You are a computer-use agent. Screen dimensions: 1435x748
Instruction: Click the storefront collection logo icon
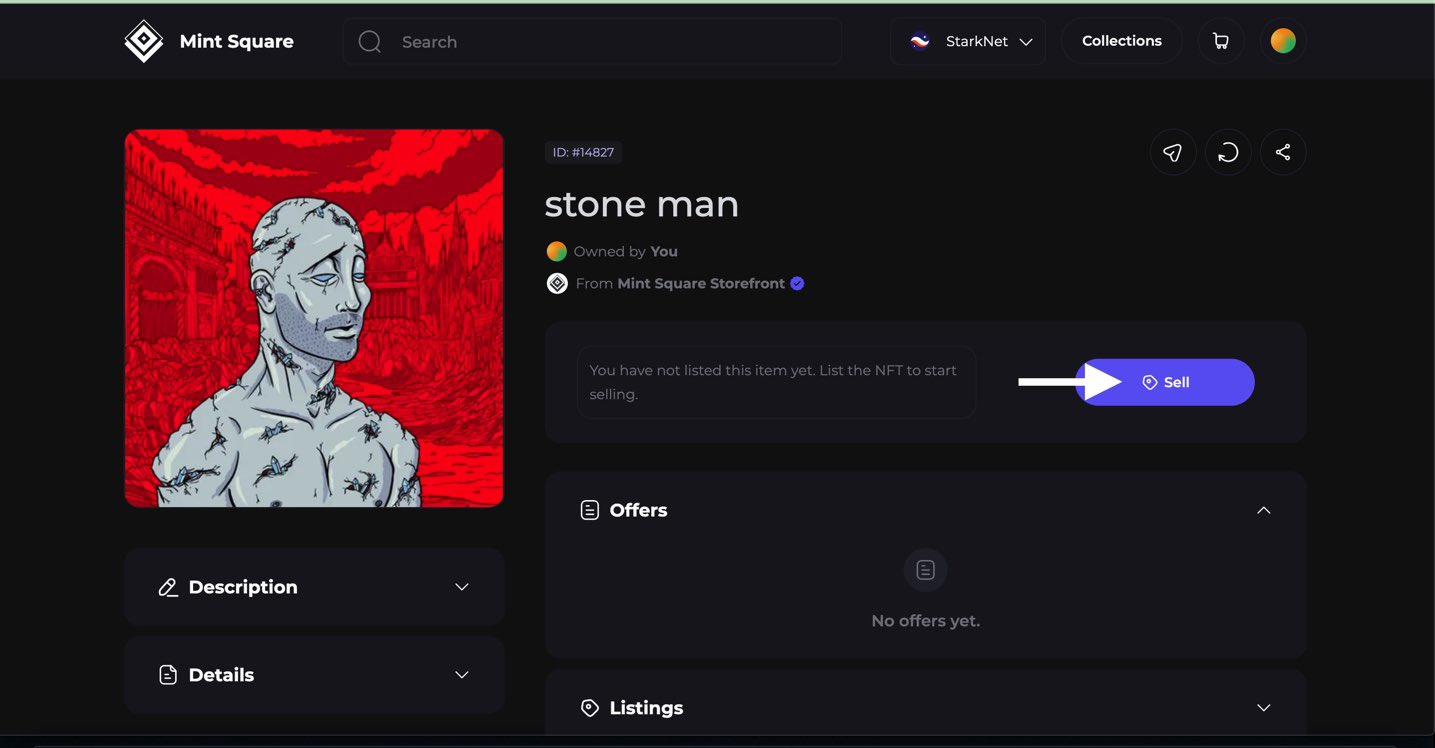pyautogui.click(x=557, y=284)
